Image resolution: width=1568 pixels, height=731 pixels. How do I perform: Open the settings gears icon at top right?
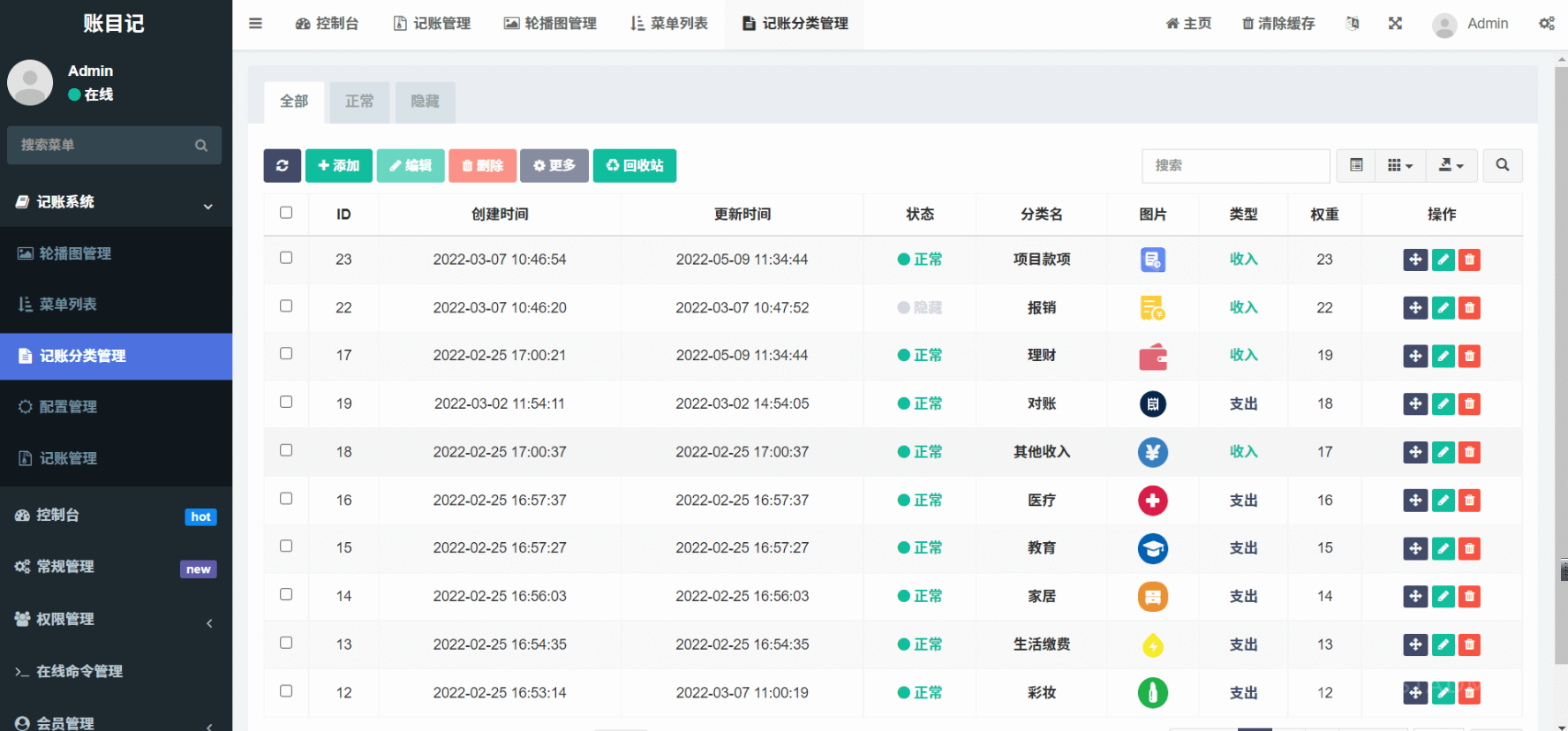click(x=1547, y=24)
